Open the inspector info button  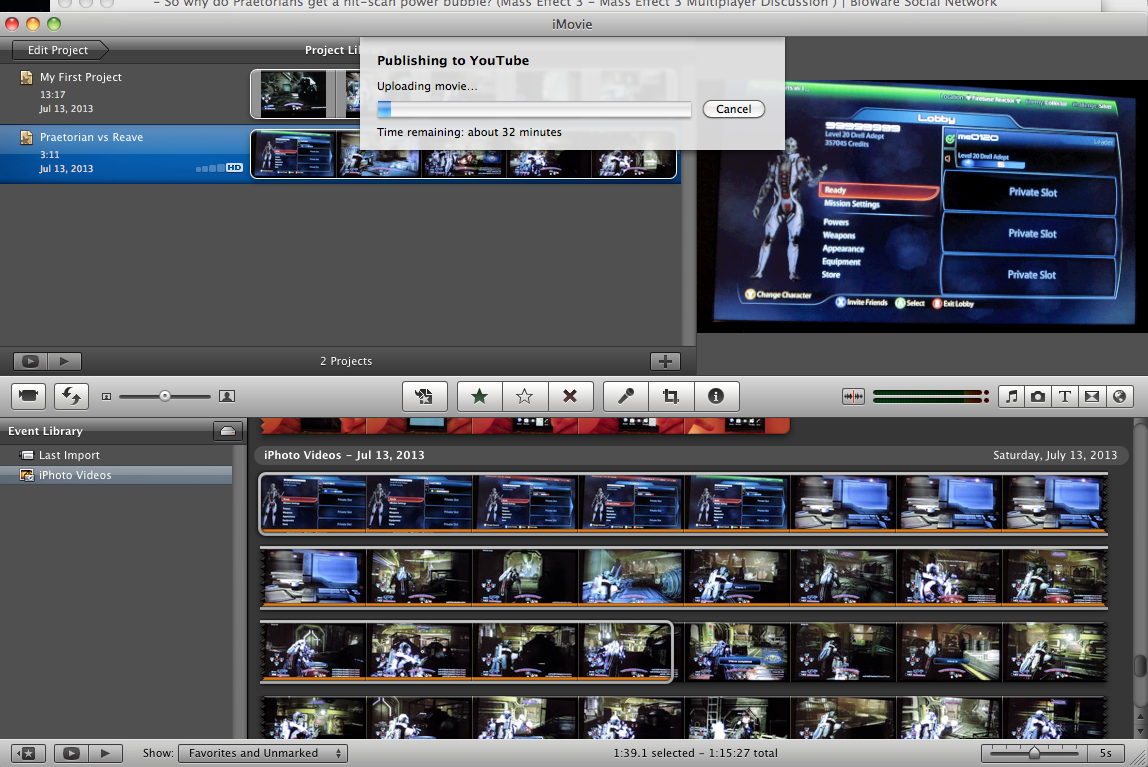pyautogui.click(x=716, y=396)
